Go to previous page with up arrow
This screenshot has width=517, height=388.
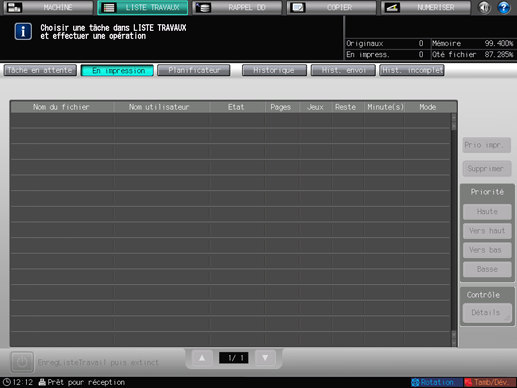coord(202,358)
